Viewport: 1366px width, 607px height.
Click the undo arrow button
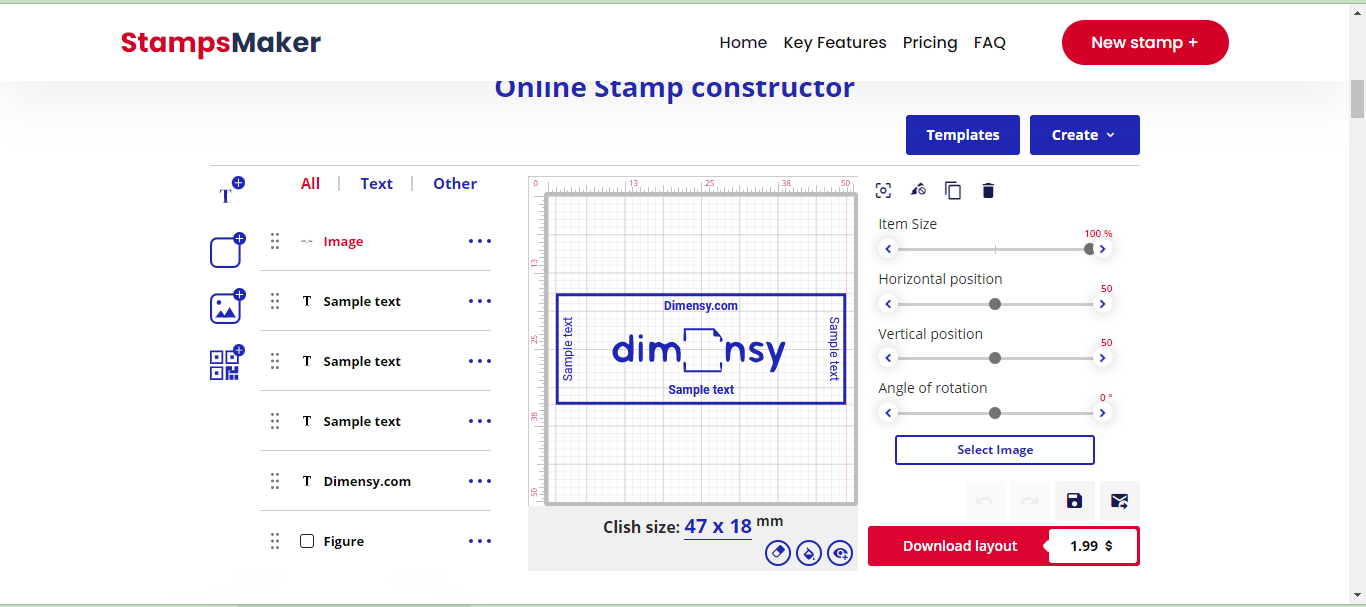(x=985, y=501)
